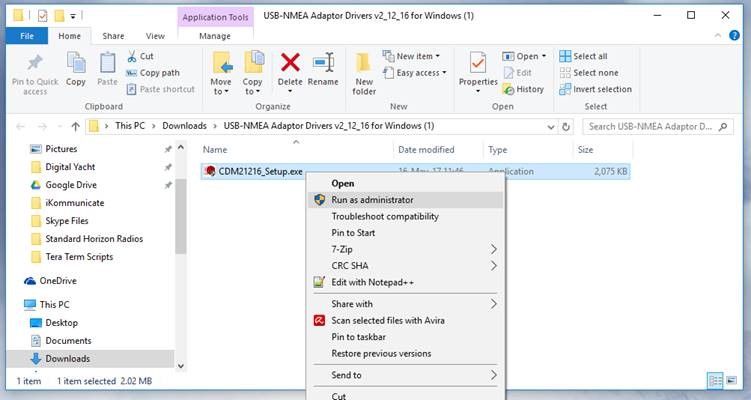Image resolution: width=751 pixels, height=400 pixels.
Task: Click Copy path in Clipboard group
Action: [158, 73]
